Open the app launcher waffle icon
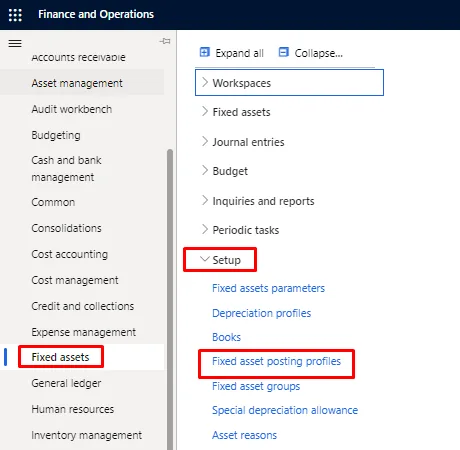 click(15, 15)
